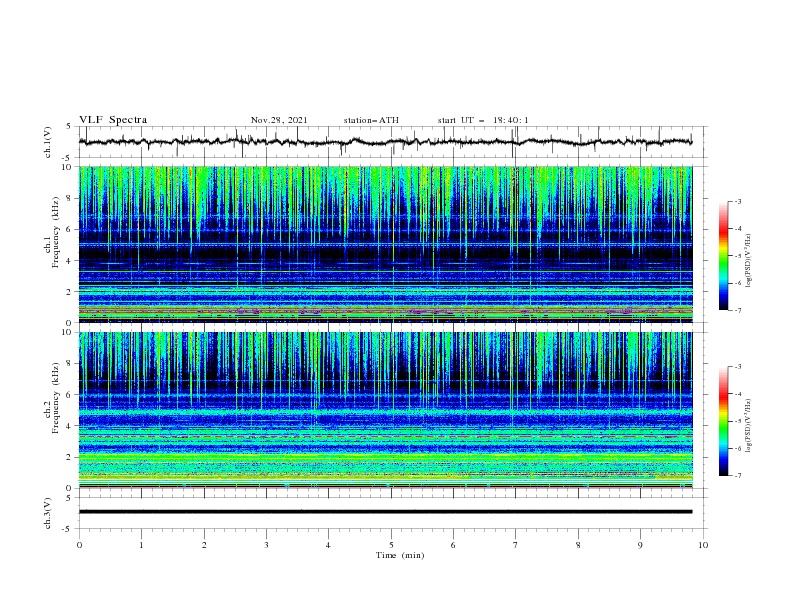The height and width of the screenshot is (612, 792).
Task: Click the ch.1 "Frequency (kHz)" axis label
Action: [x=56, y=230]
